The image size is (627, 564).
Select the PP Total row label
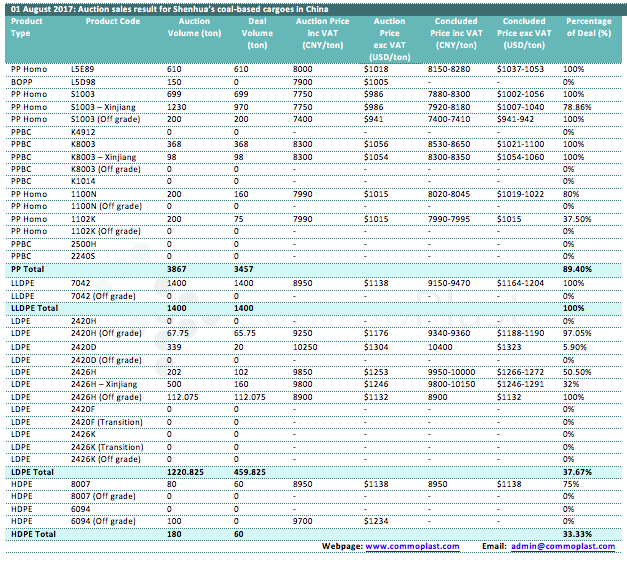pyautogui.click(x=27, y=269)
